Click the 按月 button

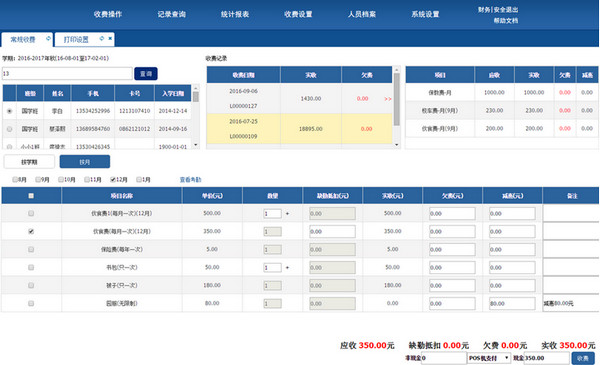coord(85,162)
